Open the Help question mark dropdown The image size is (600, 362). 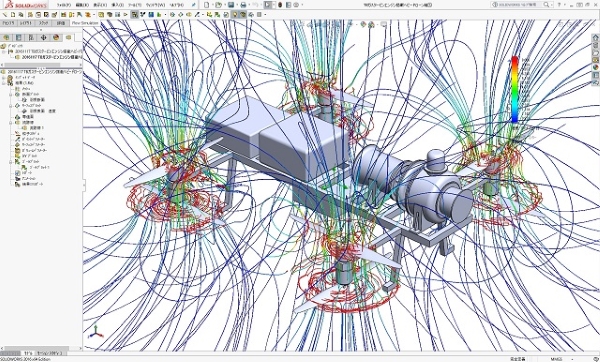click(x=561, y=5)
